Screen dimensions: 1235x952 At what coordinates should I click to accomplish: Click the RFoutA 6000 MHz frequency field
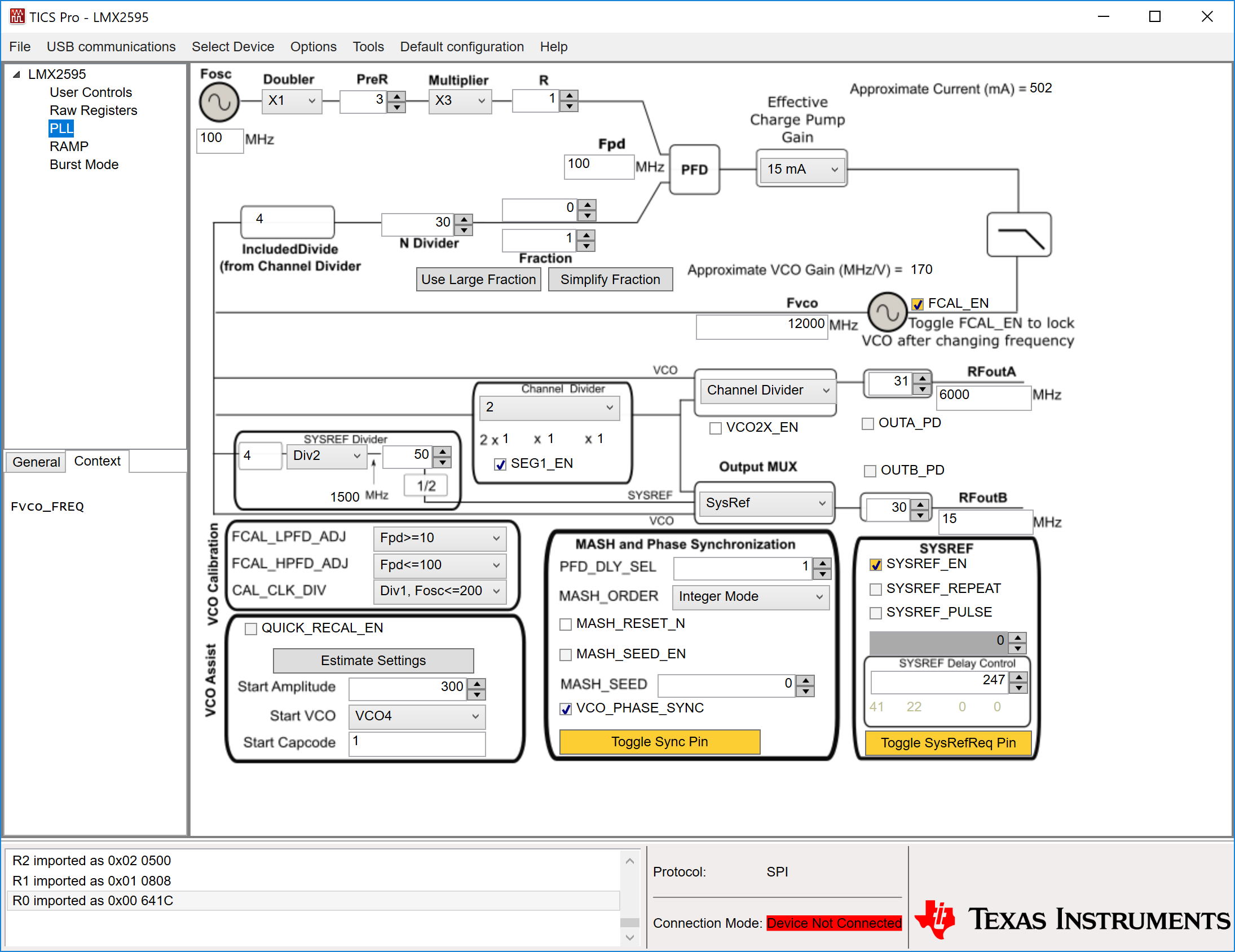tap(983, 397)
